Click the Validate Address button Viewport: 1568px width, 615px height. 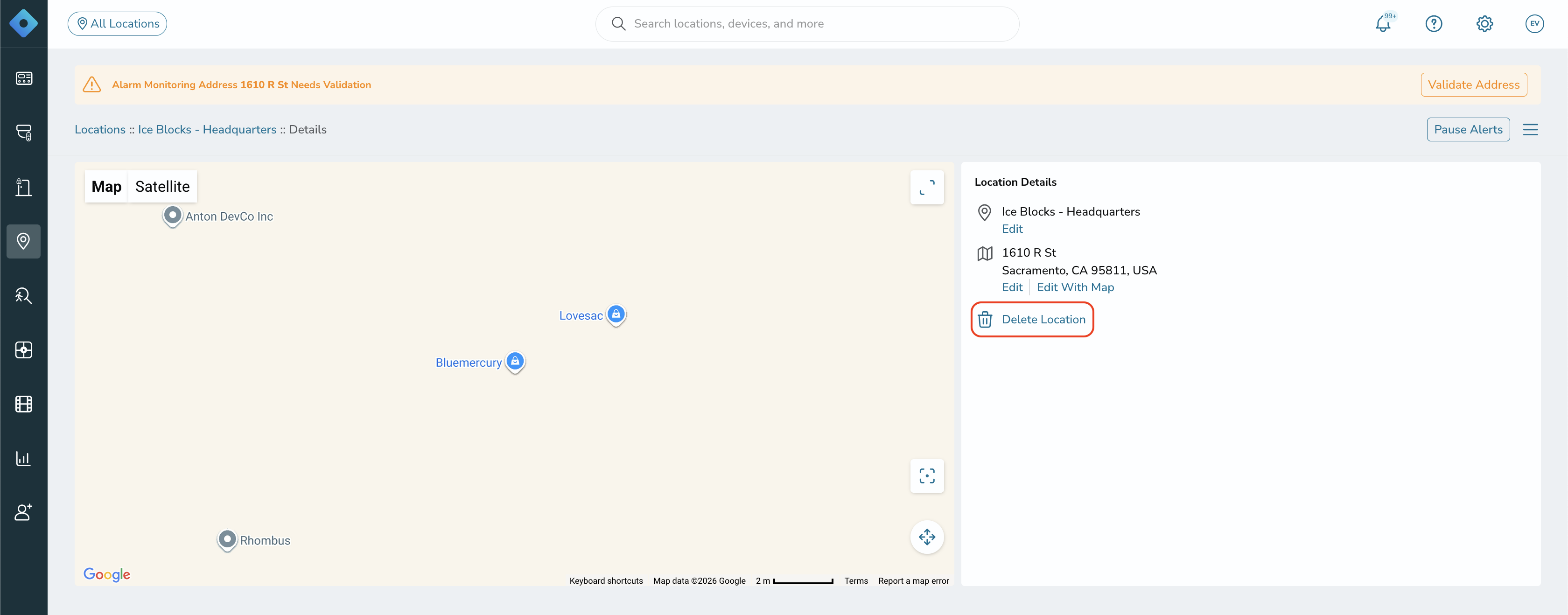pos(1474,84)
